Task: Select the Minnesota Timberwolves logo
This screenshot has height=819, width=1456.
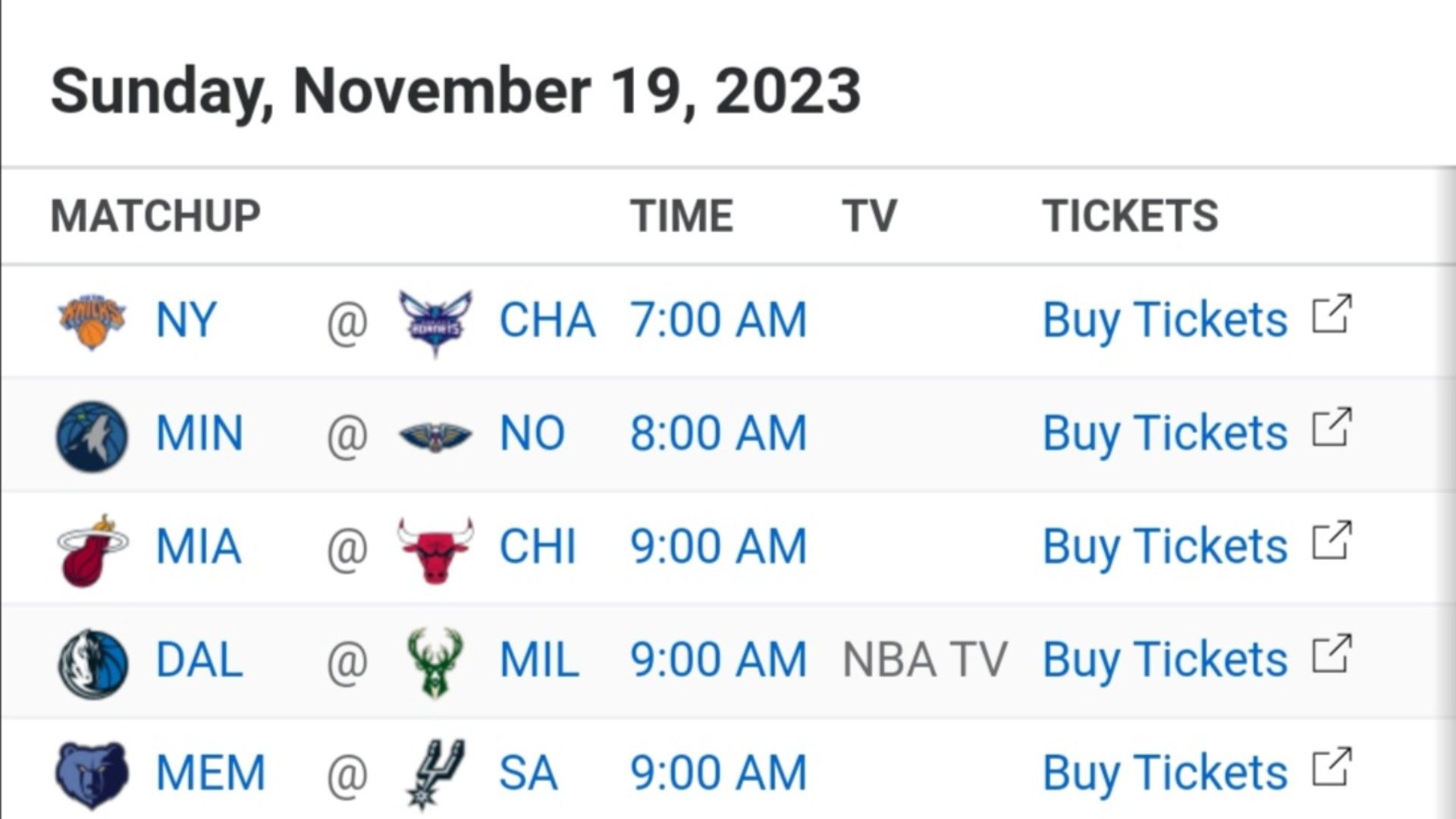Action: tap(93, 435)
